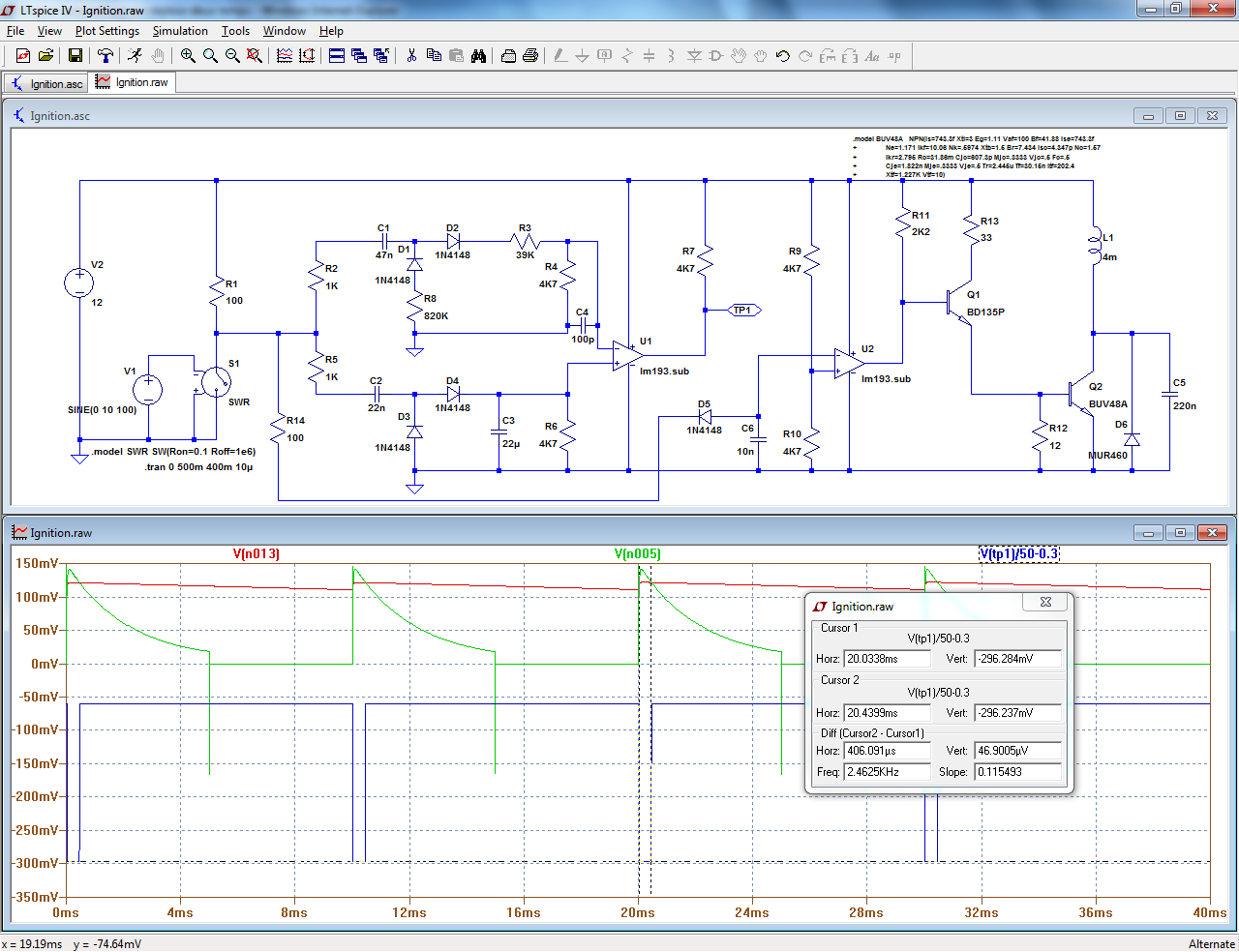Click the Zoom to Fit icon
1239x952 pixels.
(255, 56)
